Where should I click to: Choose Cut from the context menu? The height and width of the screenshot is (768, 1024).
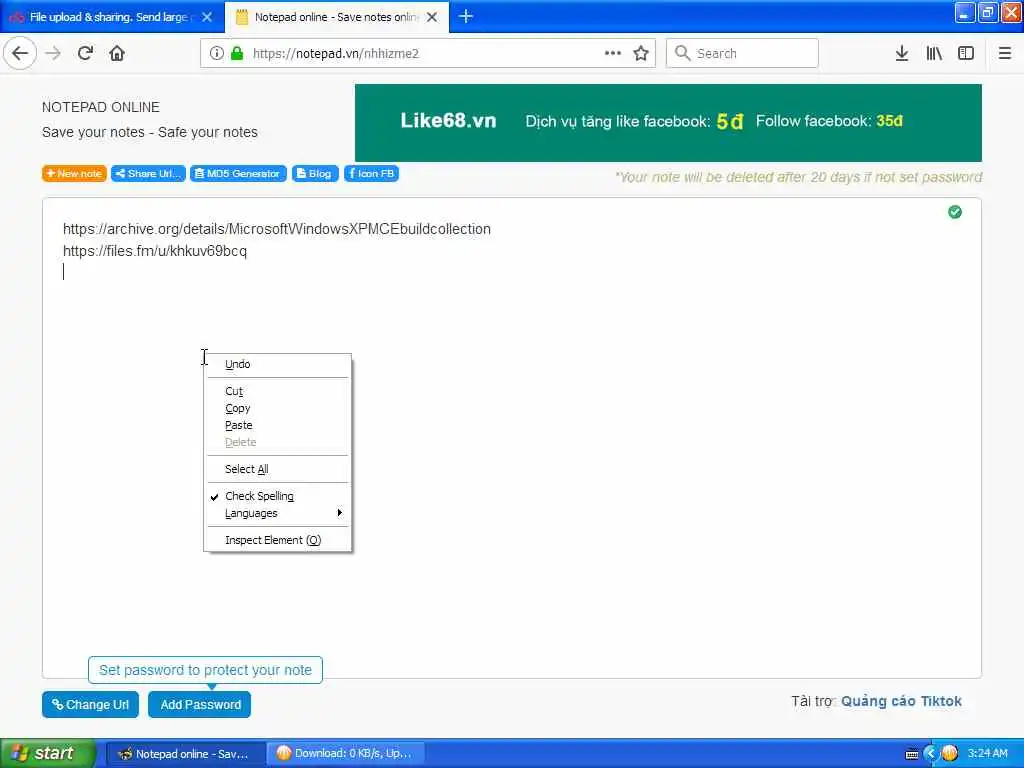278,391
